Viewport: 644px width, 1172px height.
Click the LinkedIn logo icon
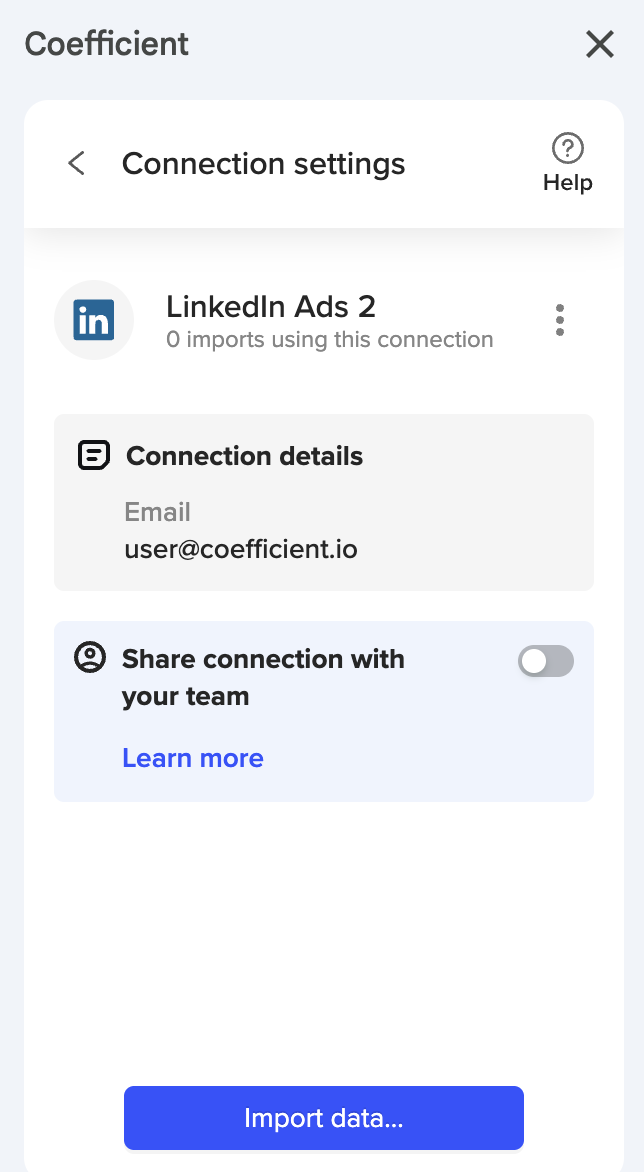(x=94, y=320)
